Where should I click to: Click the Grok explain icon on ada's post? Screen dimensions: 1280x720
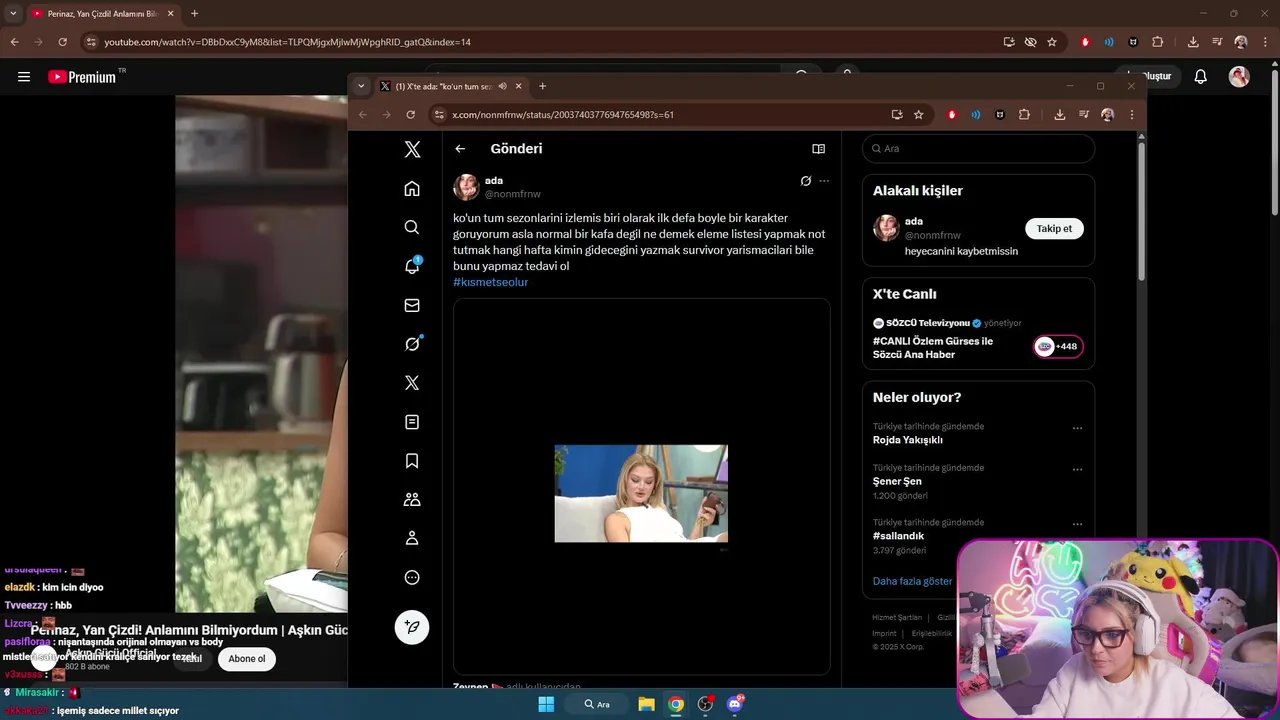click(805, 181)
